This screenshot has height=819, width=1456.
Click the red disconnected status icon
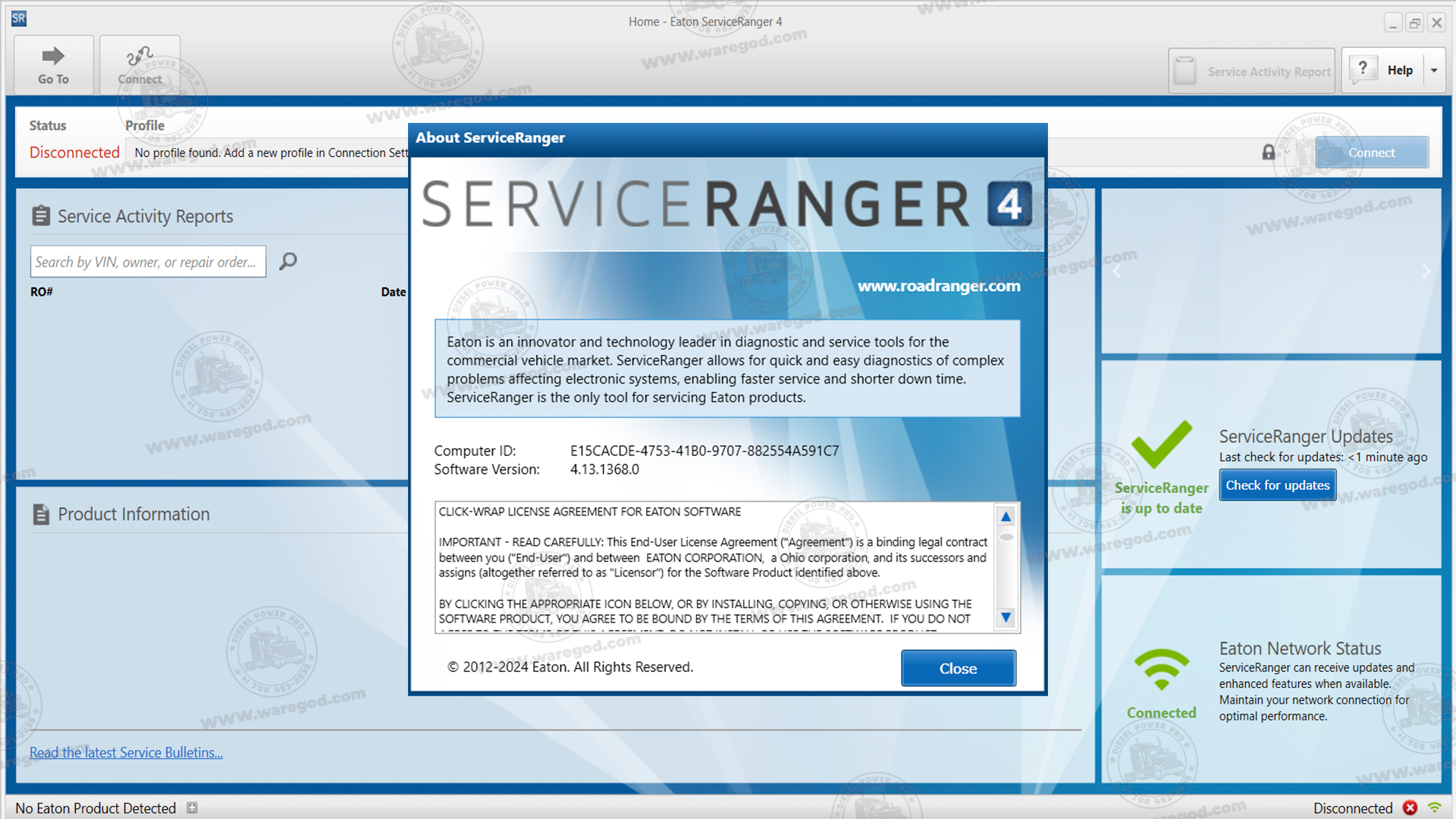[1410, 808]
